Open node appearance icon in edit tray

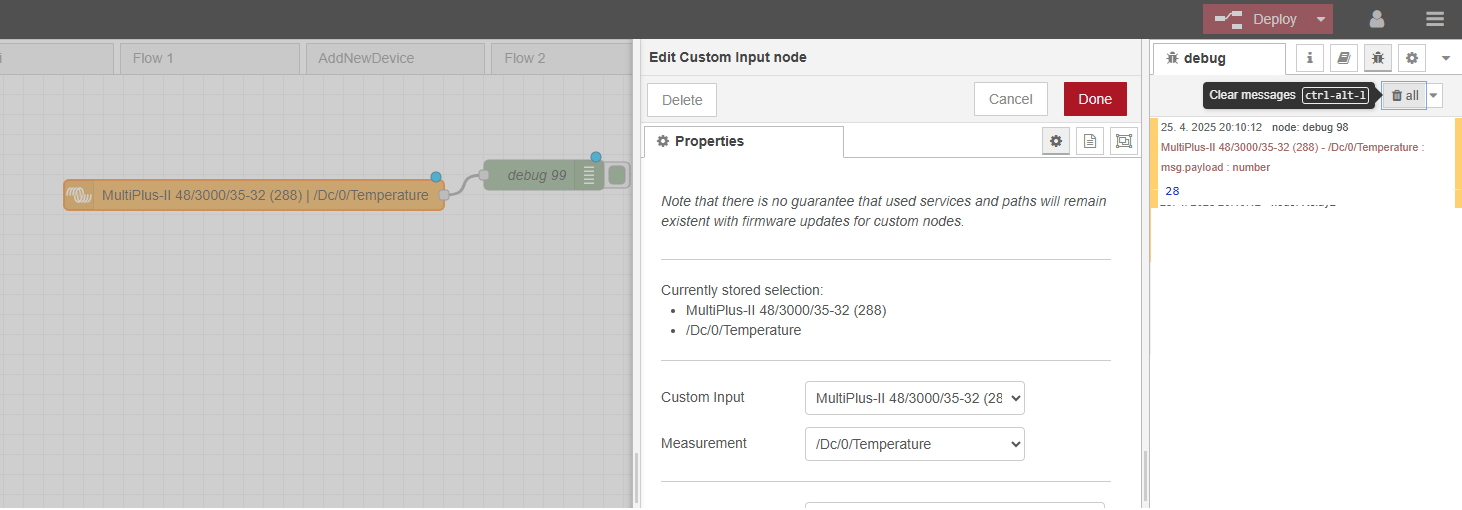pos(1124,142)
